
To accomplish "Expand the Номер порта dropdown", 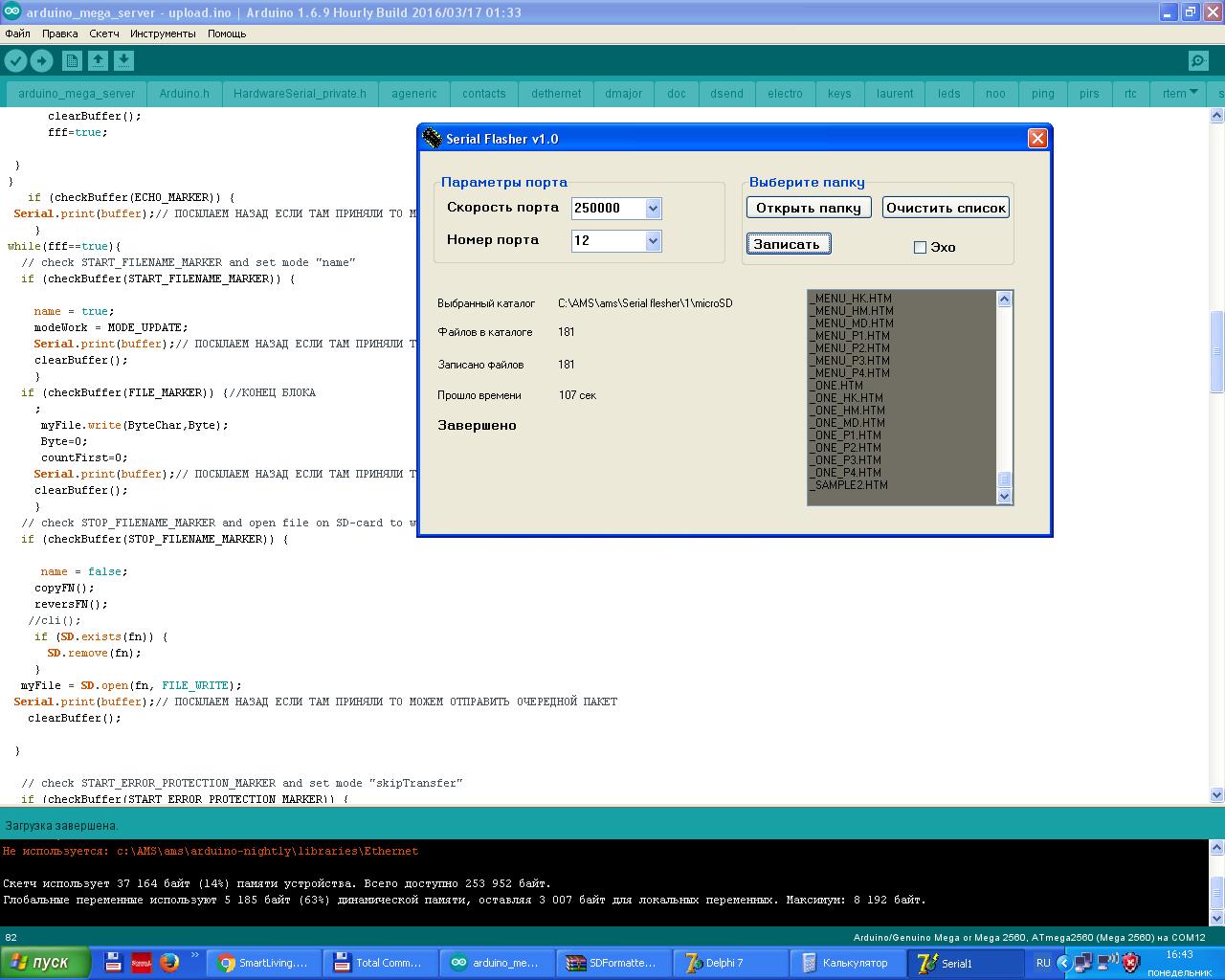I will (653, 241).
